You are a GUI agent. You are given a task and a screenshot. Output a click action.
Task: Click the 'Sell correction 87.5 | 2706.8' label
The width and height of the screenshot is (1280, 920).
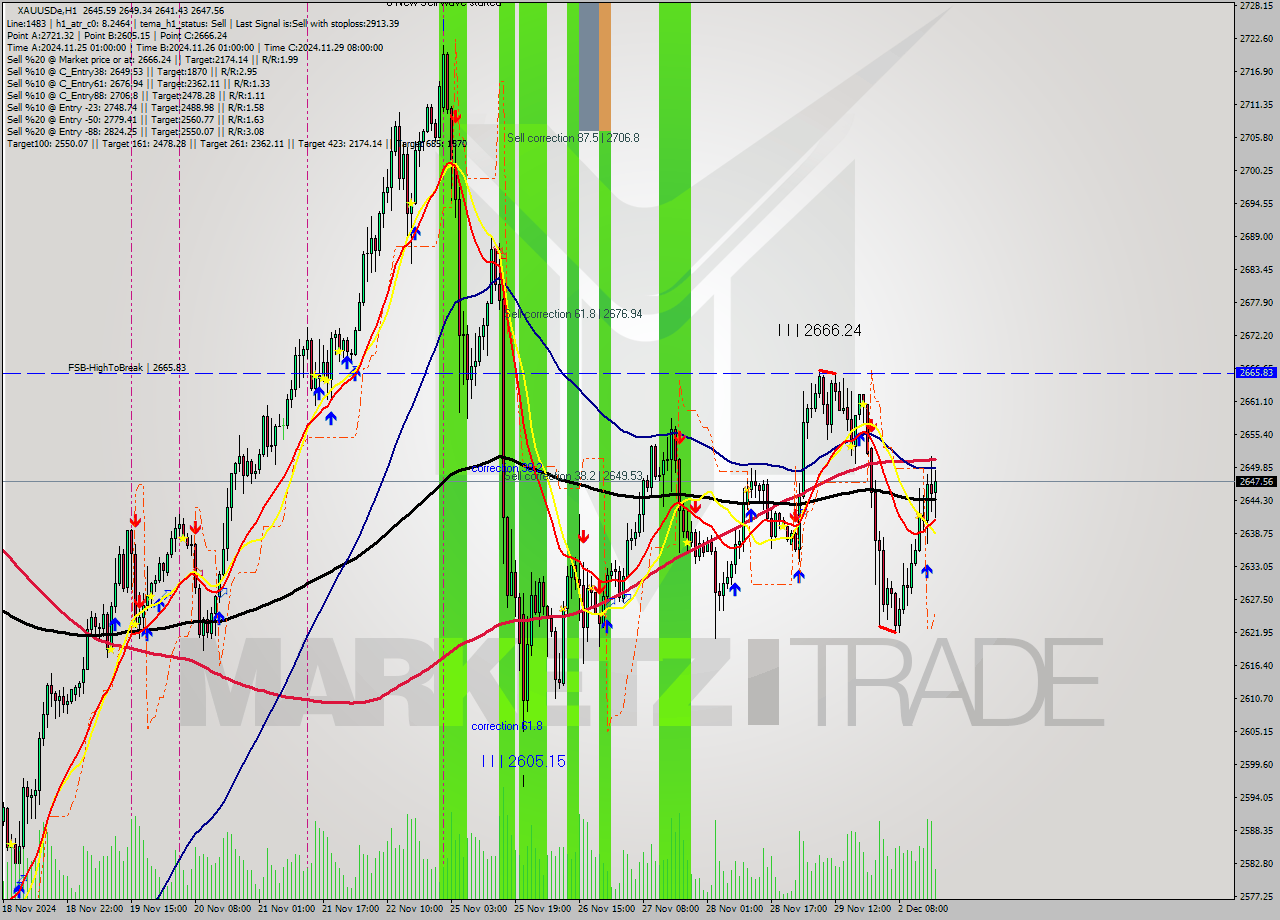point(573,138)
